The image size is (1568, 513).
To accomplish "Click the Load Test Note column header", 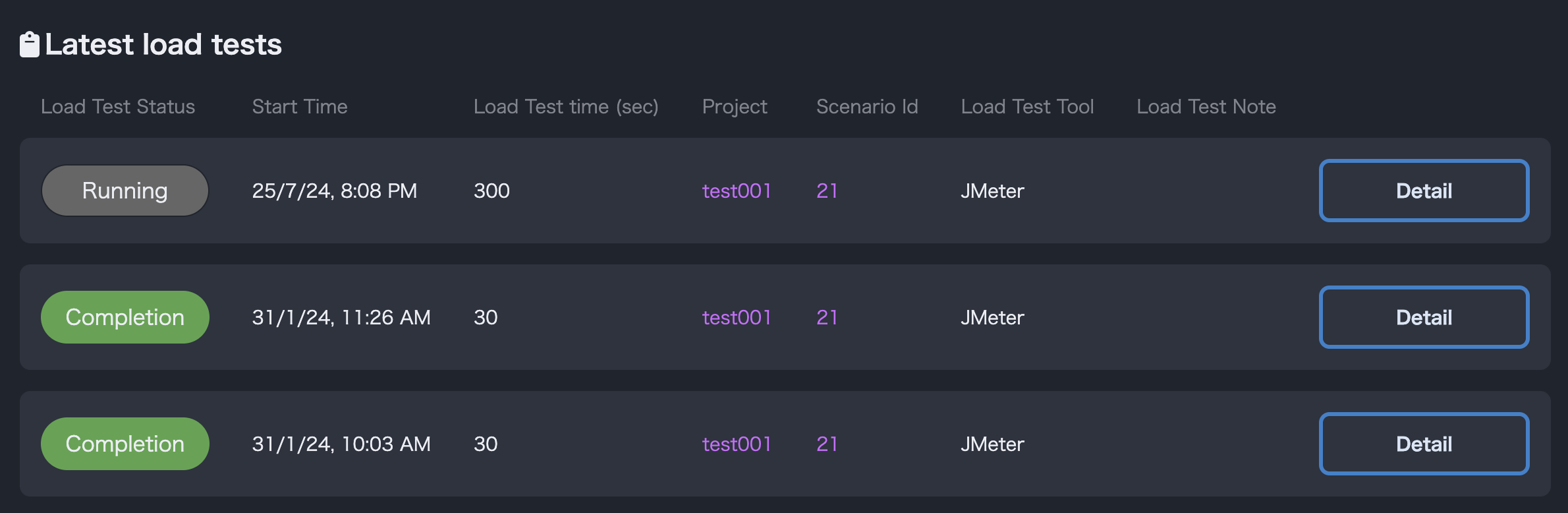I will [x=1206, y=106].
